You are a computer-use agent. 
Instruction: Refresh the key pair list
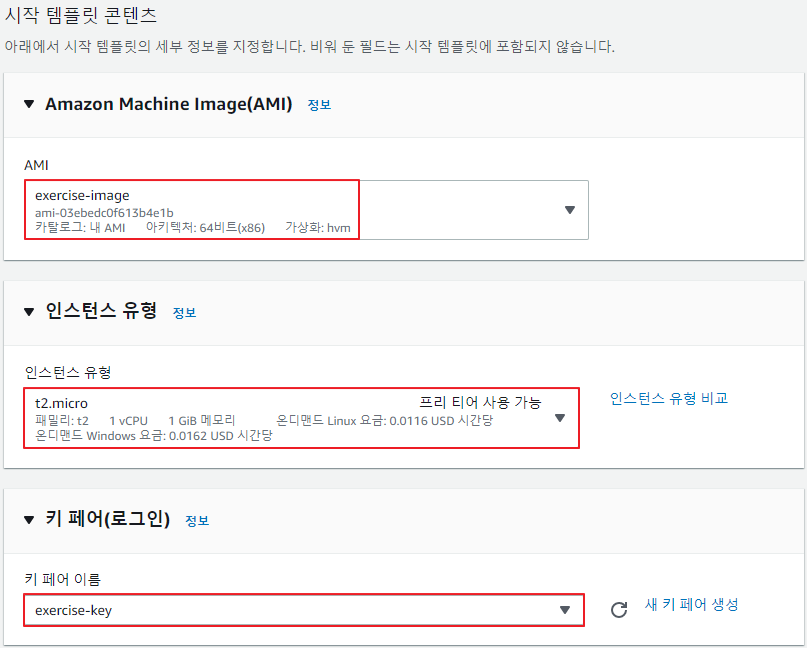(619, 610)
